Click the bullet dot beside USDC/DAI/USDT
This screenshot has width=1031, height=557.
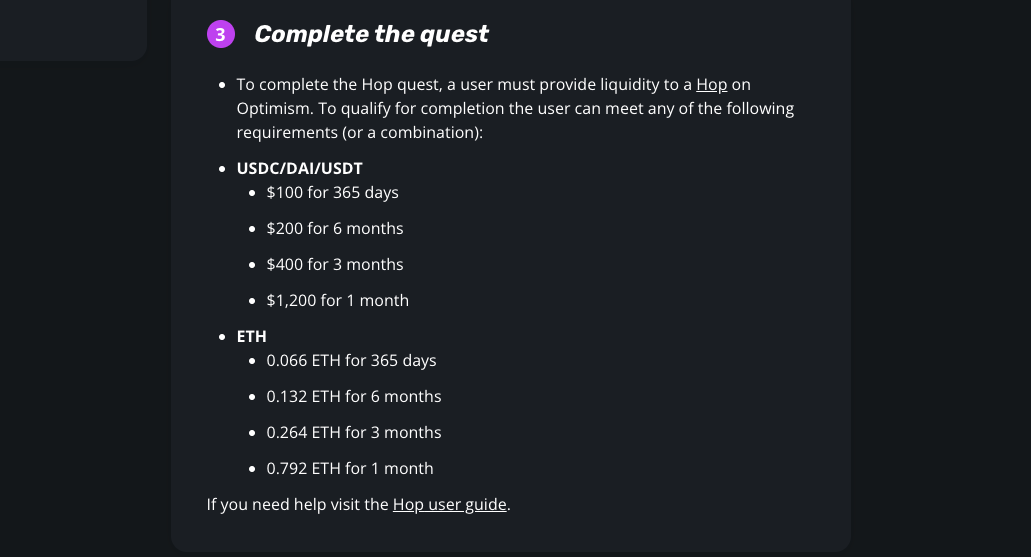coord(222,169)
